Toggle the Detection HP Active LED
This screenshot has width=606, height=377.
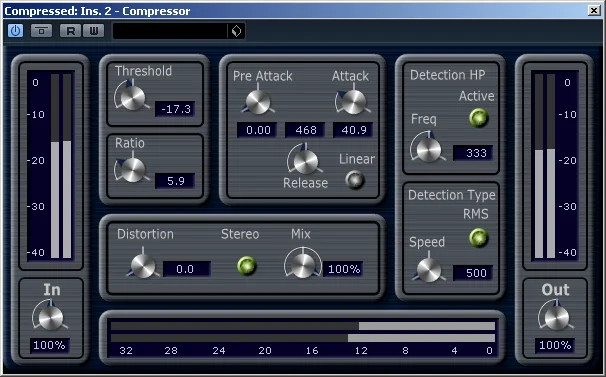(x=479, y=118)
